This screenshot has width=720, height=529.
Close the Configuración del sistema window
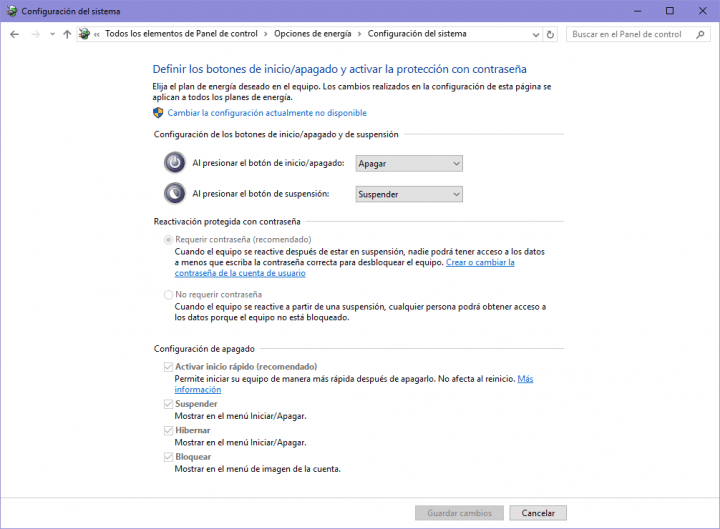[703, 11]
